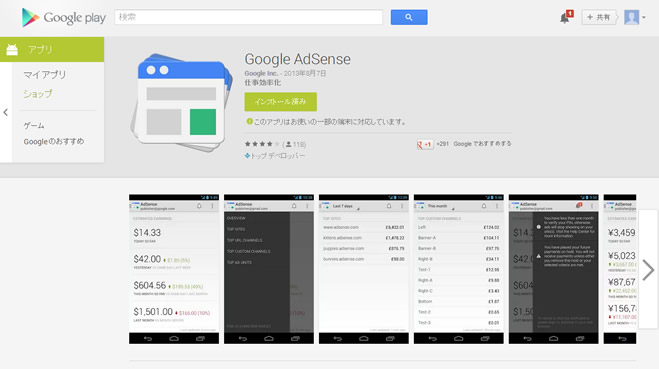Screen dimensions: 659x369
Task: Open the Last 7 days top sites screenshot
Action: pos(364,269)
